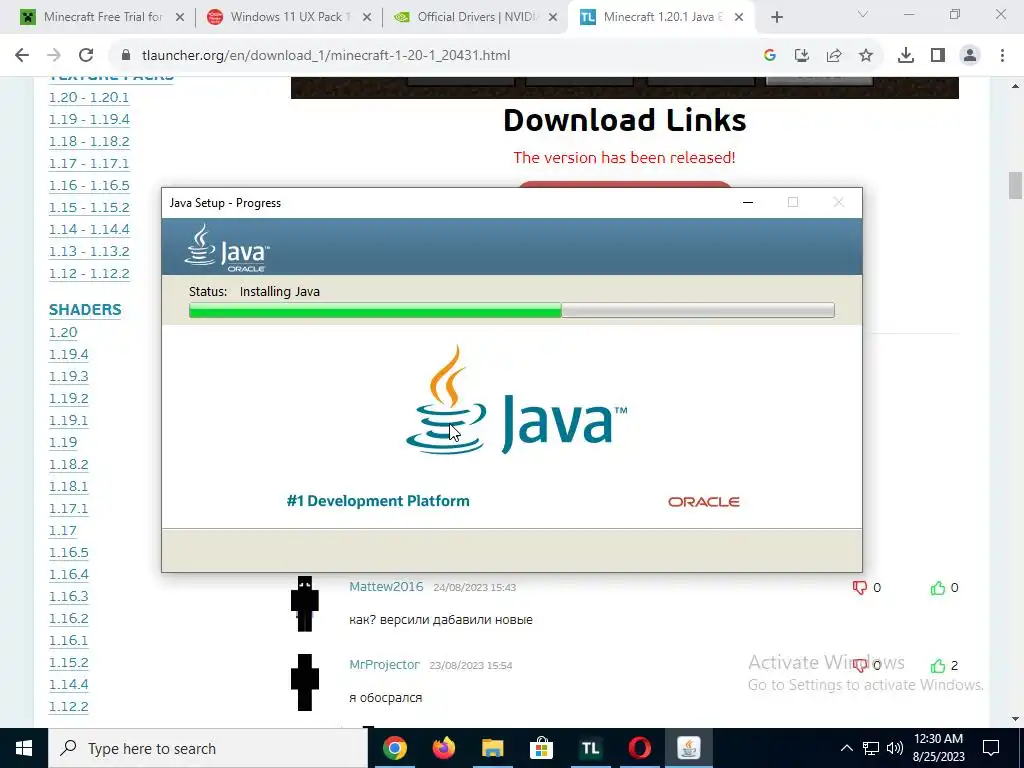Close the Minecraft Free Trial tab

[180, 18]
